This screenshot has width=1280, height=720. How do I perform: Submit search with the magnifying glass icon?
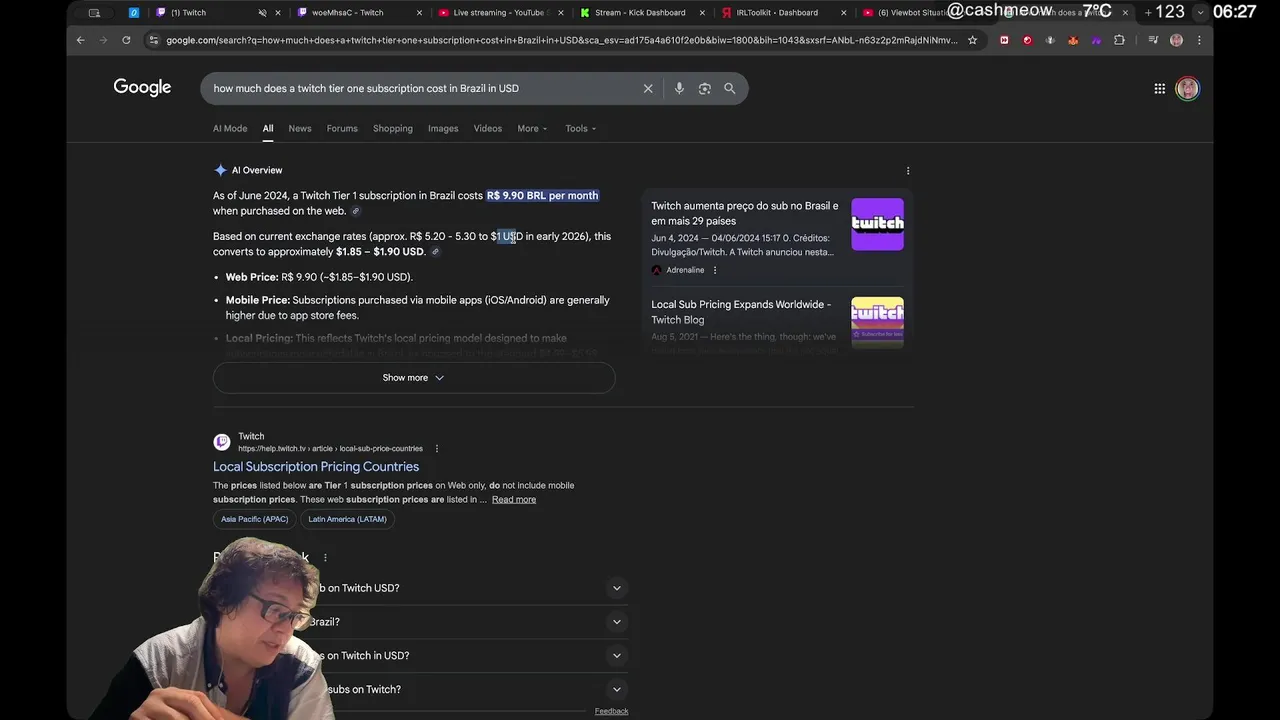tap(730, 88)
